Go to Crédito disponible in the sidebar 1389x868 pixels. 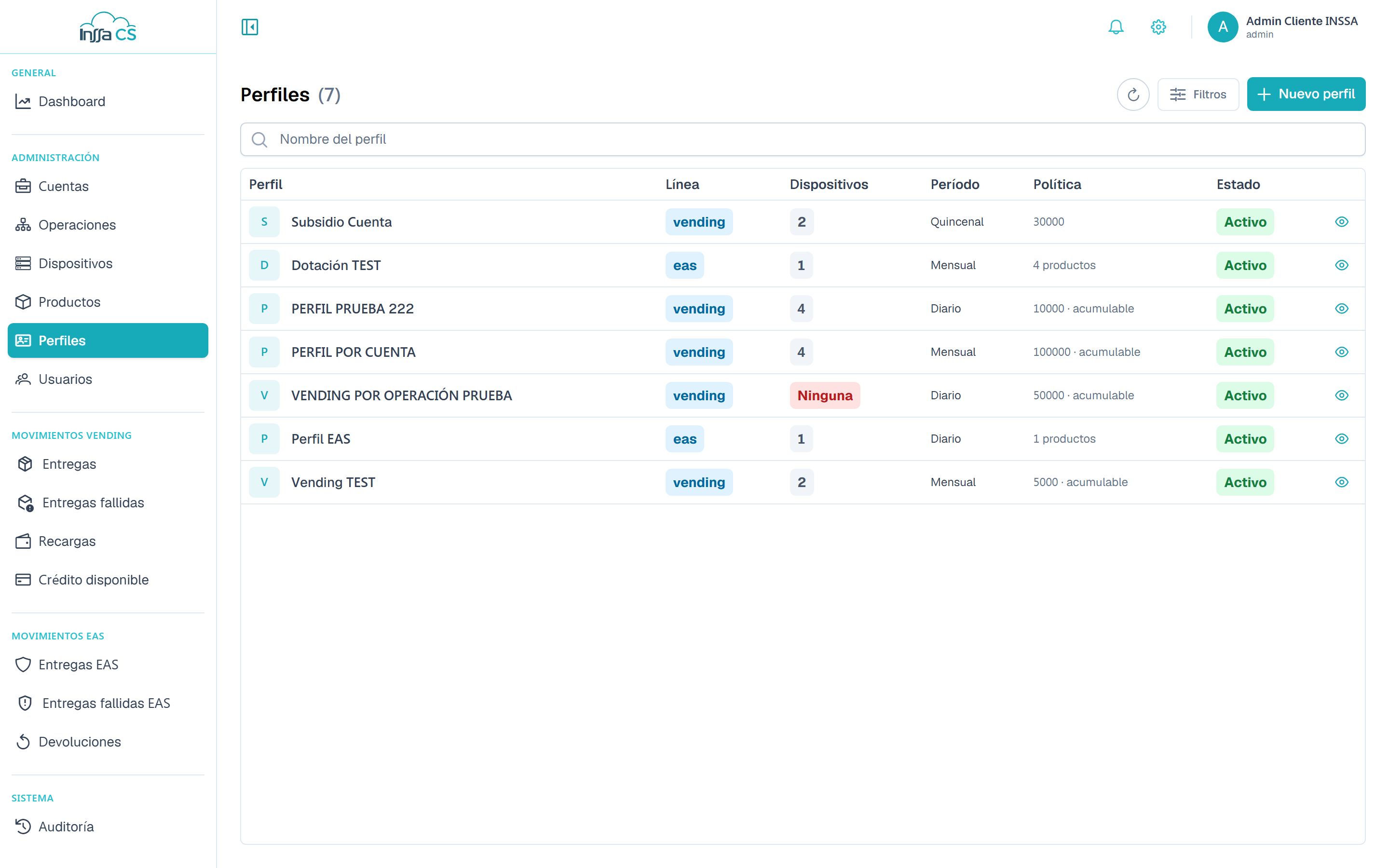click(108, 580)
